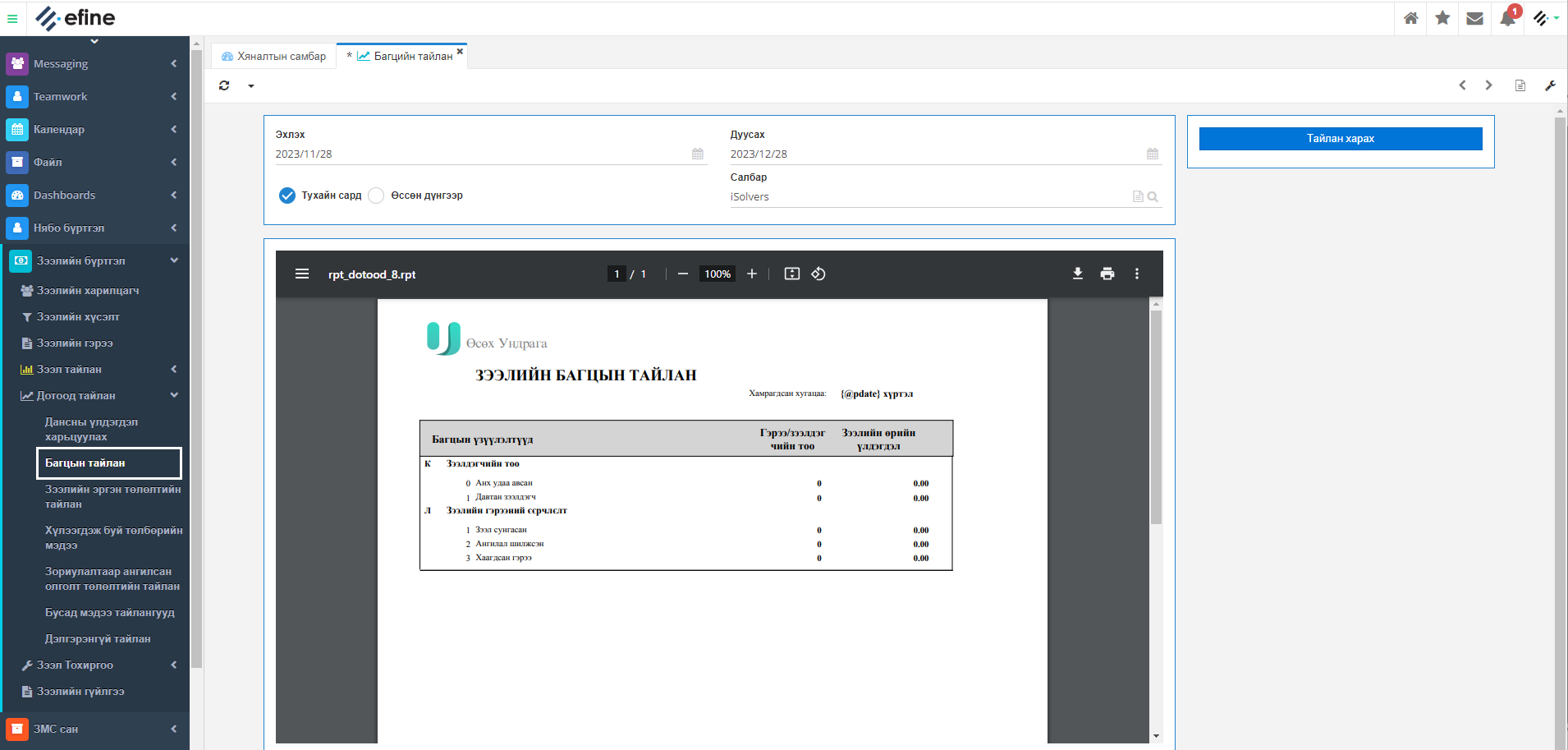Download the rpt_dotood_8.rpt report
This screenshot has width=1568, height=750.
point(1078,274)
